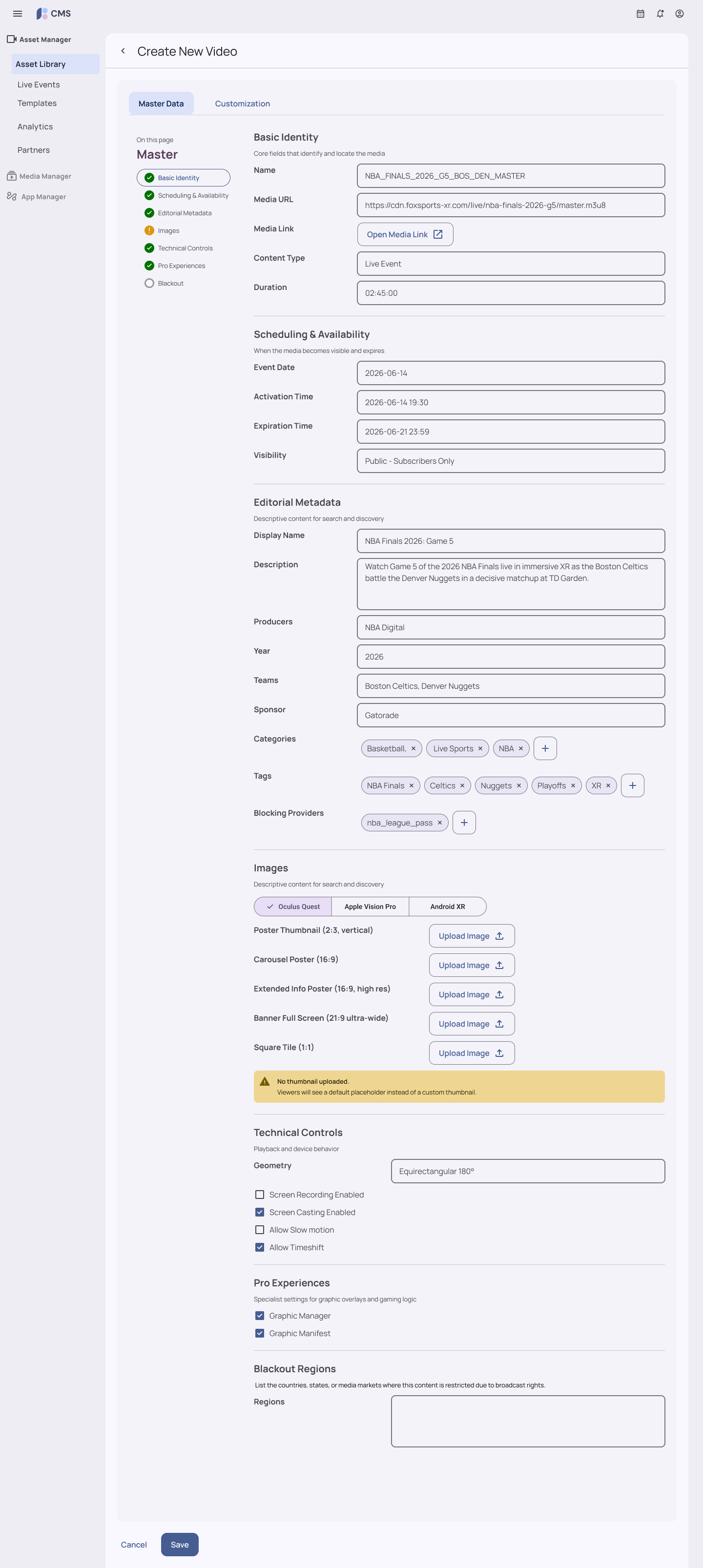Click the Save button
This screenshot has width=703, height=1568.
180,1544
